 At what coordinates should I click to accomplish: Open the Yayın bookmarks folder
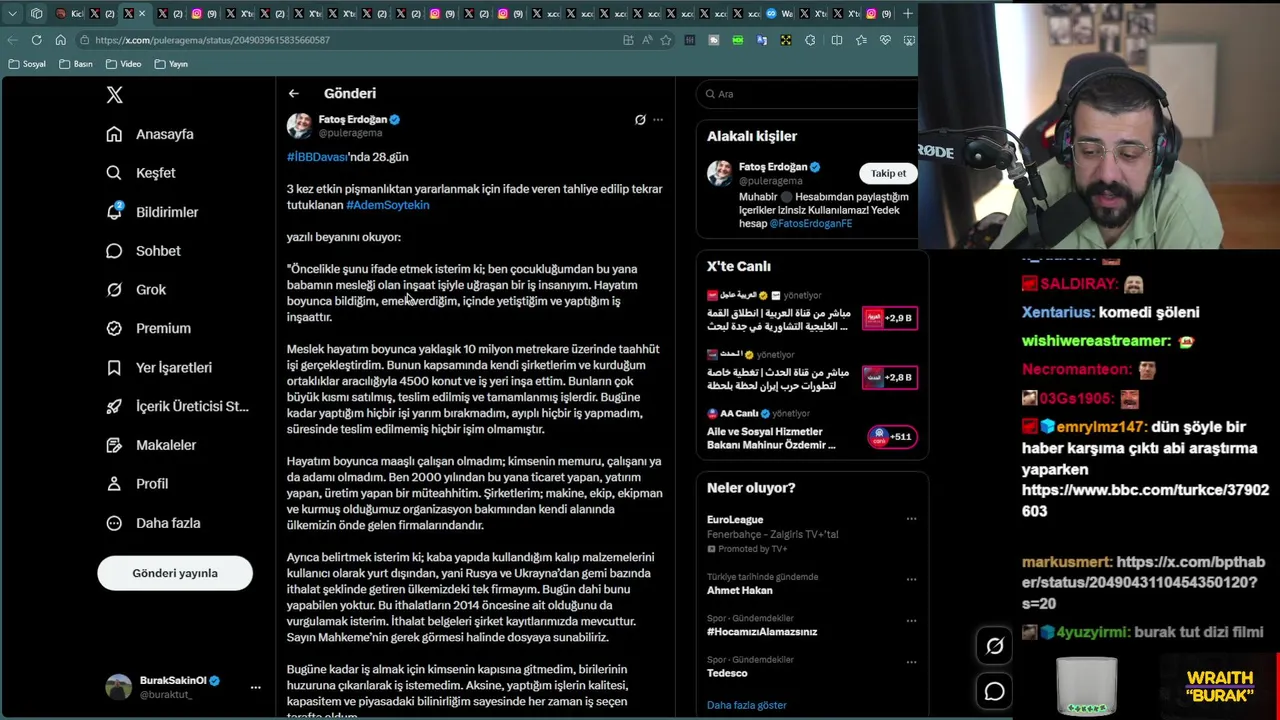click(171, 64)
